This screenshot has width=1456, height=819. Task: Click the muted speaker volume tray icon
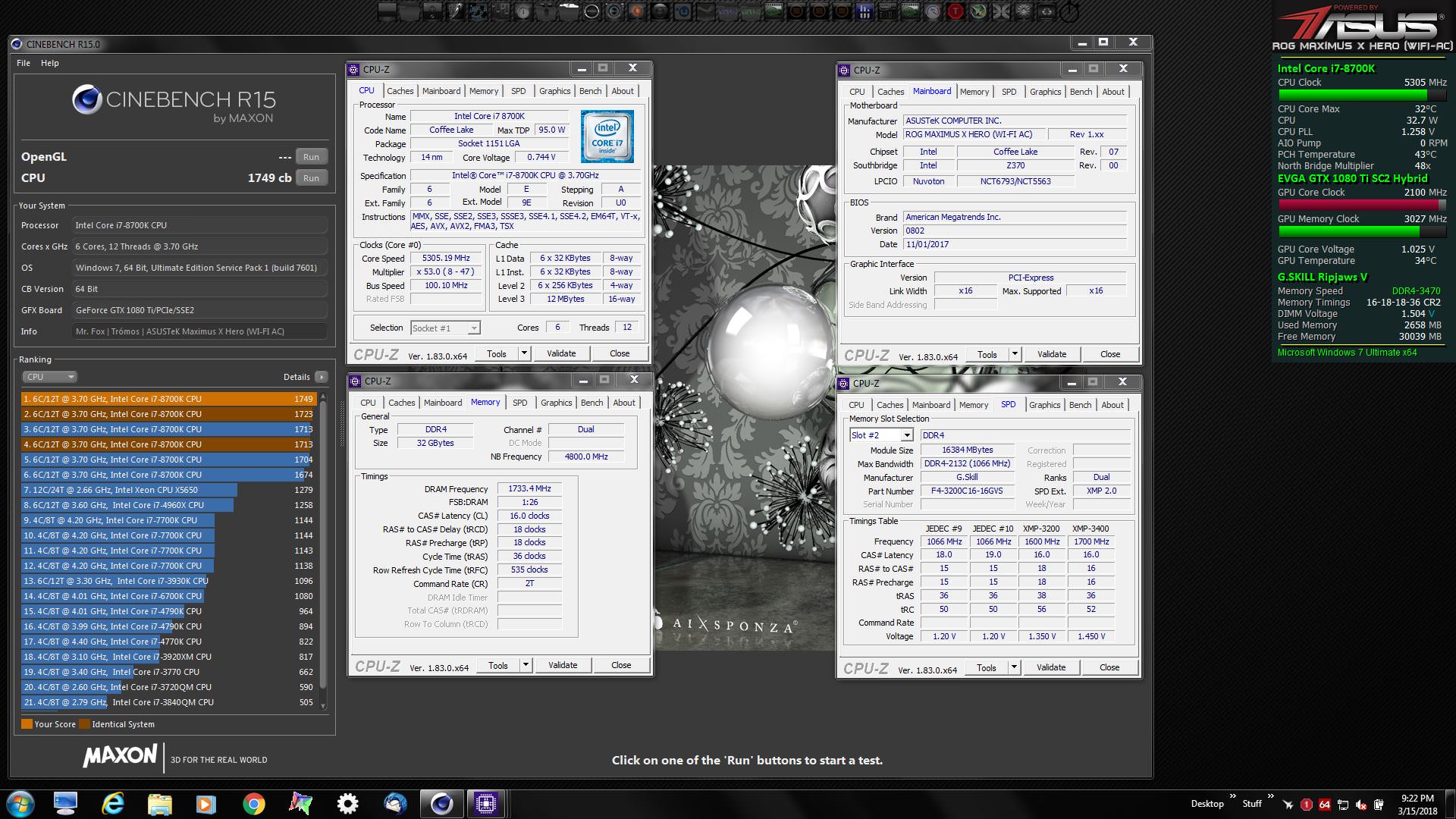coord(1360,805)
